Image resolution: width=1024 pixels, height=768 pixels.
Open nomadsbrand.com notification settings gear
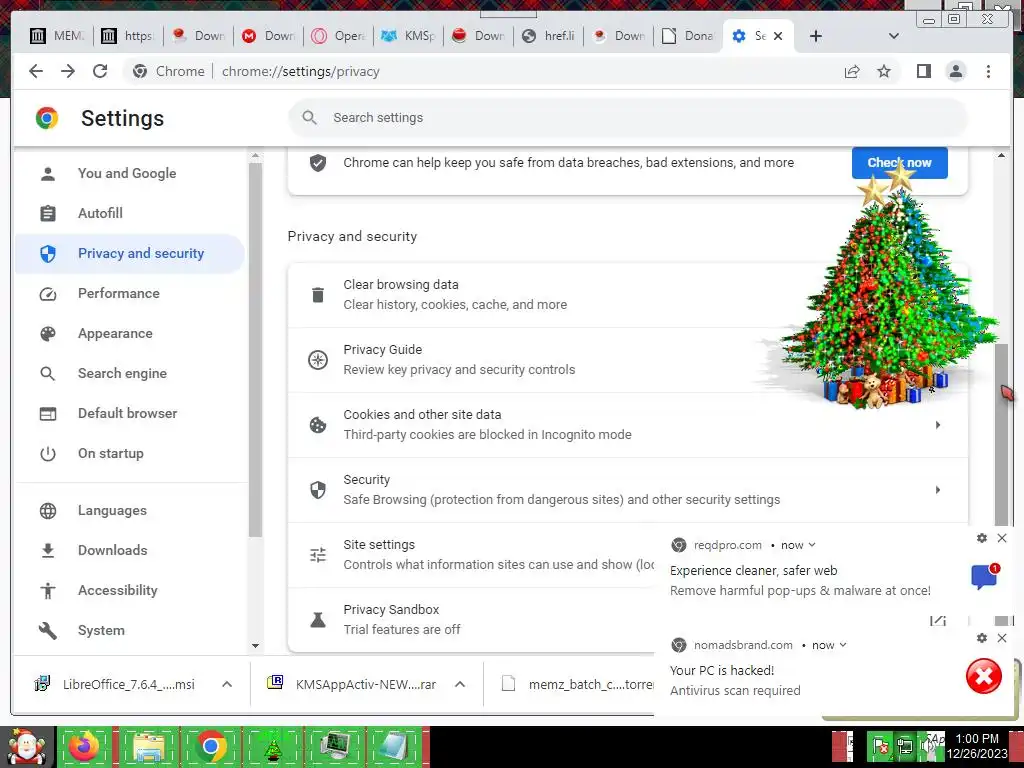(982, 638)
